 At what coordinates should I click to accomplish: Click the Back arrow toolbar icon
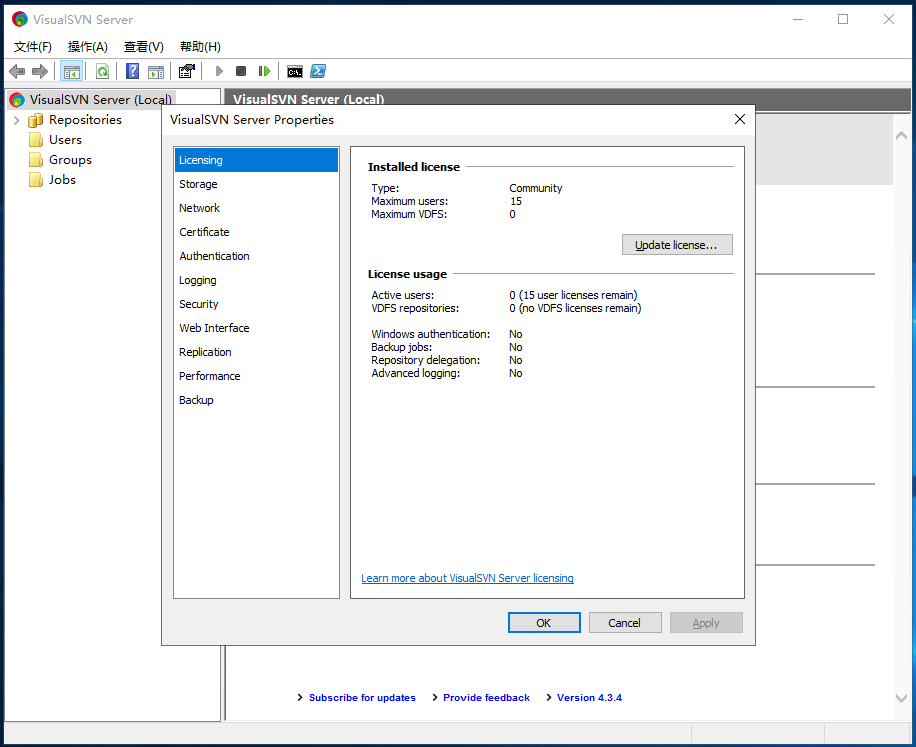click(17, 71)
